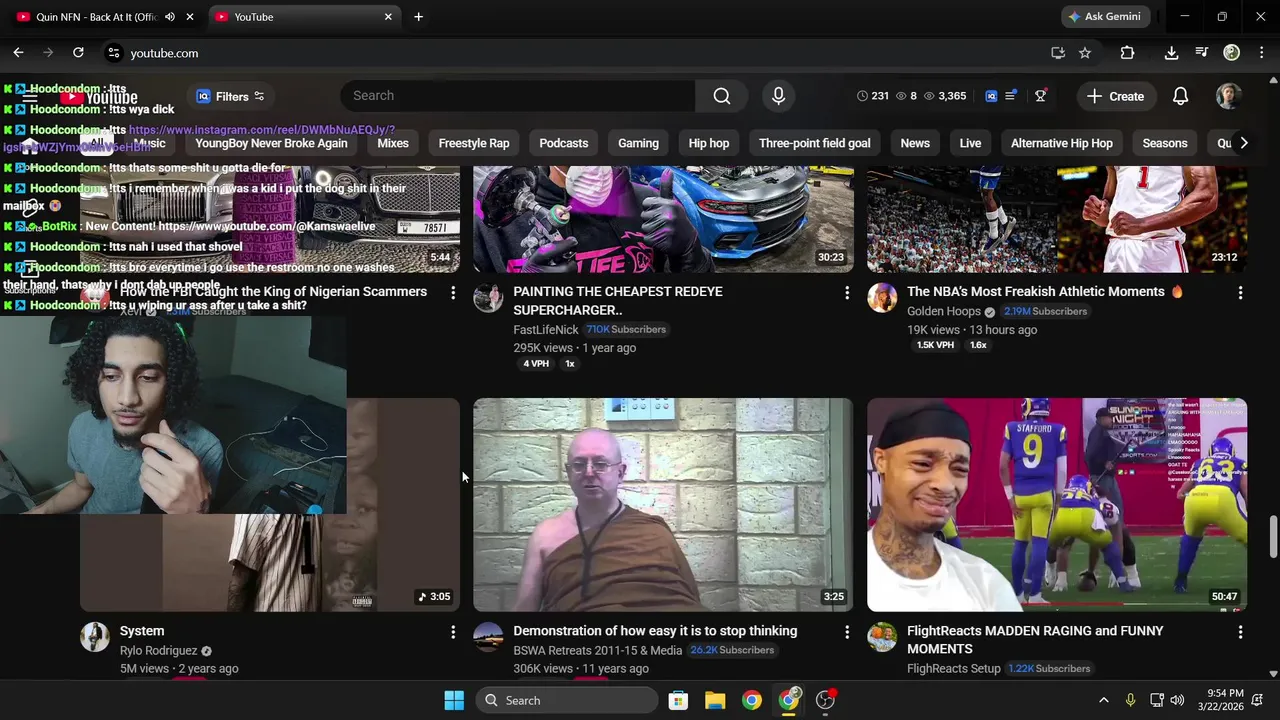1280x720 pixels.
Task: Click the taskbar Search box
Action: click(565, 700)
